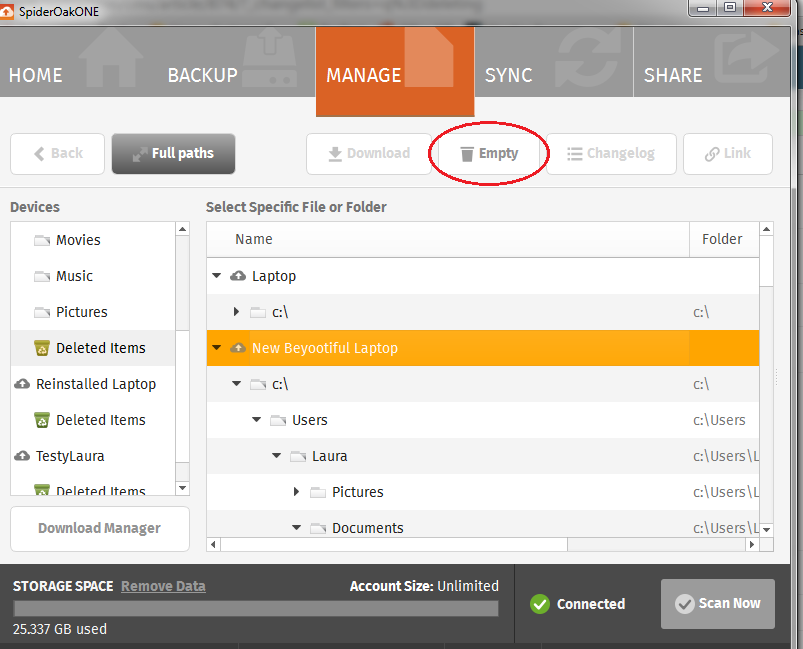Click the file tree scroll-down arrow
This screenshot has width=803, height=649.
pyautogui.click(x=766, y=530)
